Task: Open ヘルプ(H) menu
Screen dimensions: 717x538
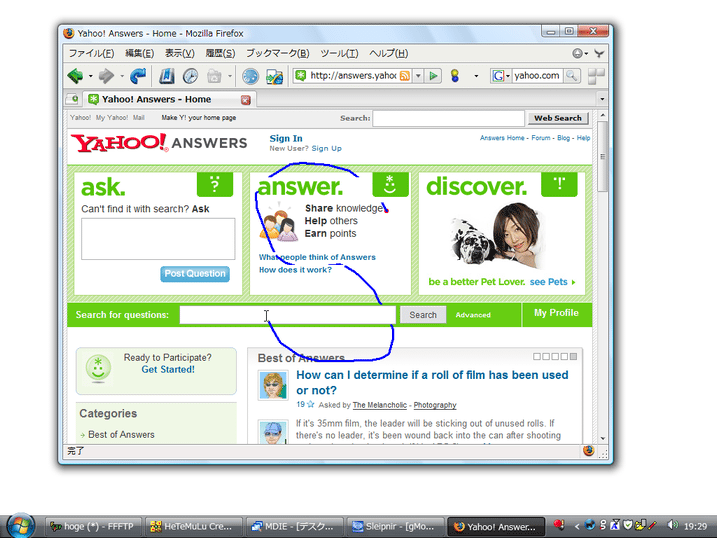Action: click(389, 53)
